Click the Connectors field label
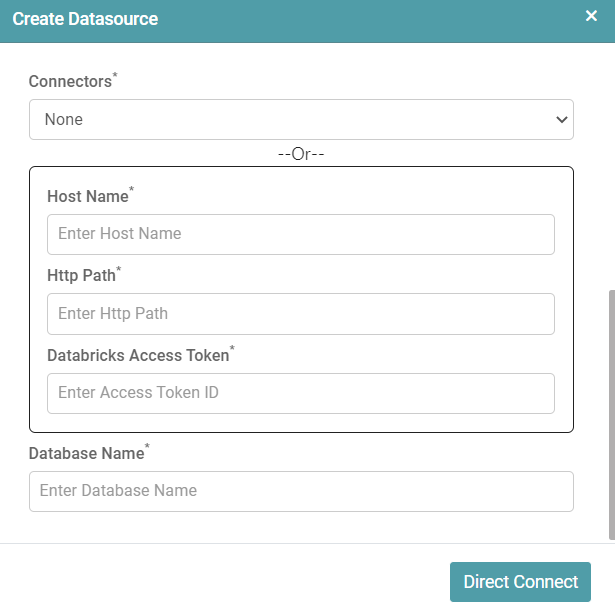 [x=69, y=82]
